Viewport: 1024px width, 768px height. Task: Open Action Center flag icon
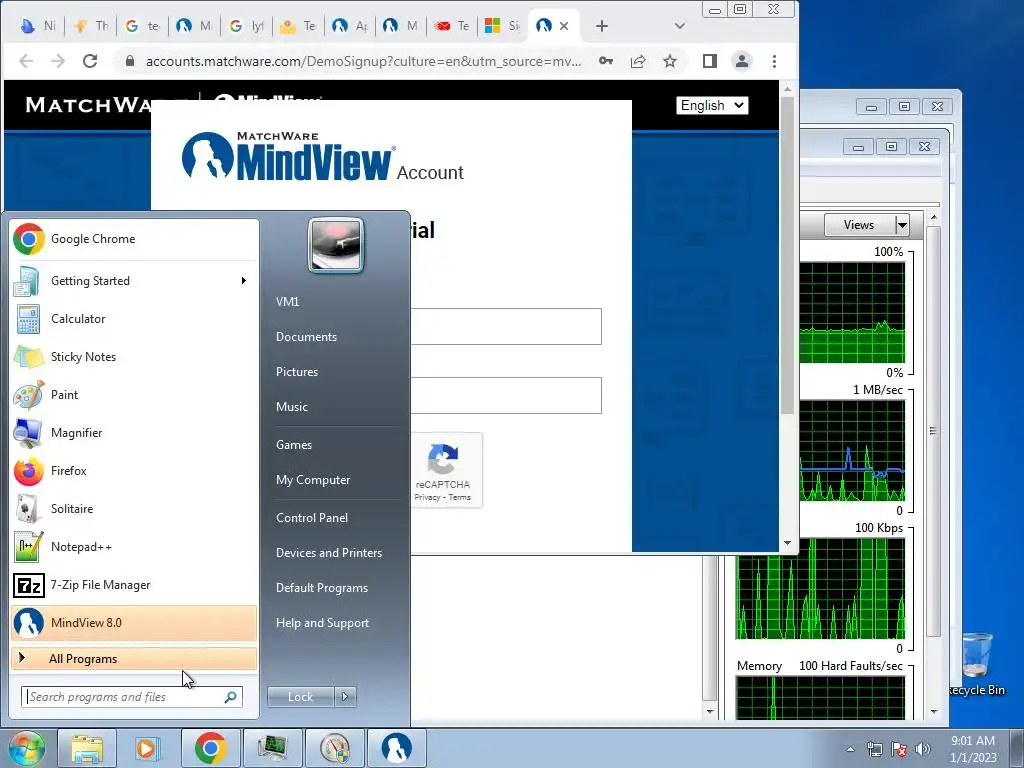(x=899, y=749)
